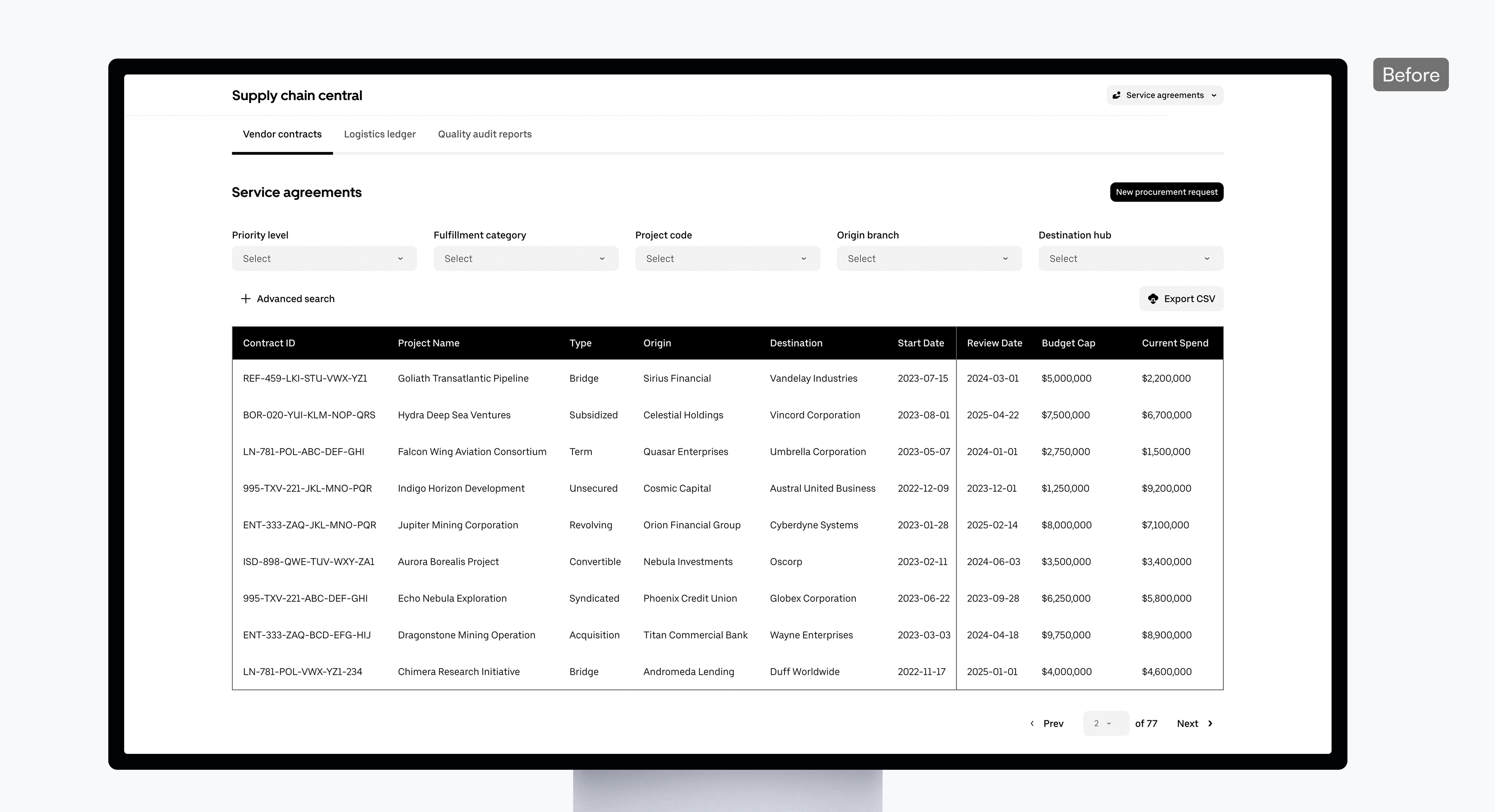Switch to the Vendor contracts tab
1496x812 pixels.
282,134
